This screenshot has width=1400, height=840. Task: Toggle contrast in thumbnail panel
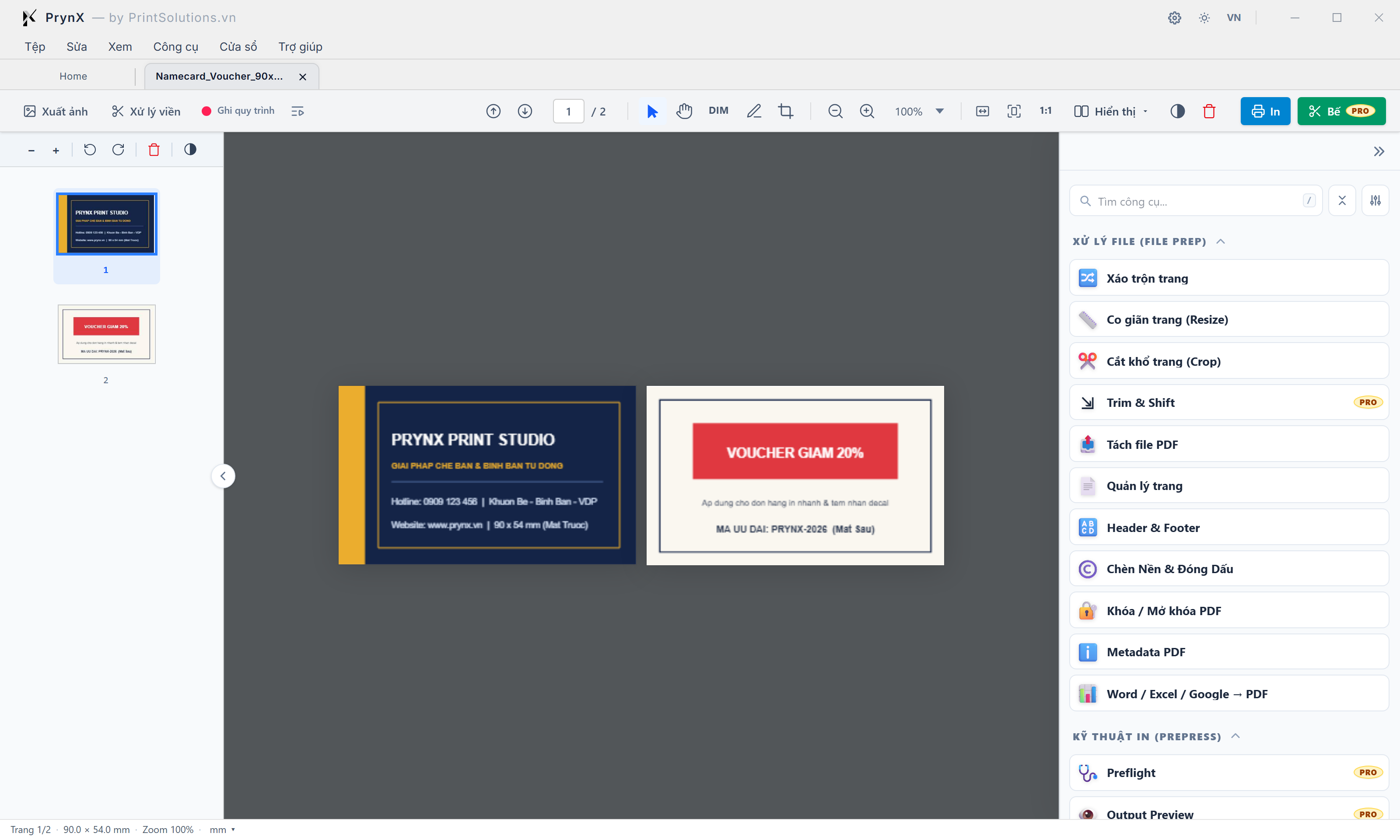[x=190, y=150]
